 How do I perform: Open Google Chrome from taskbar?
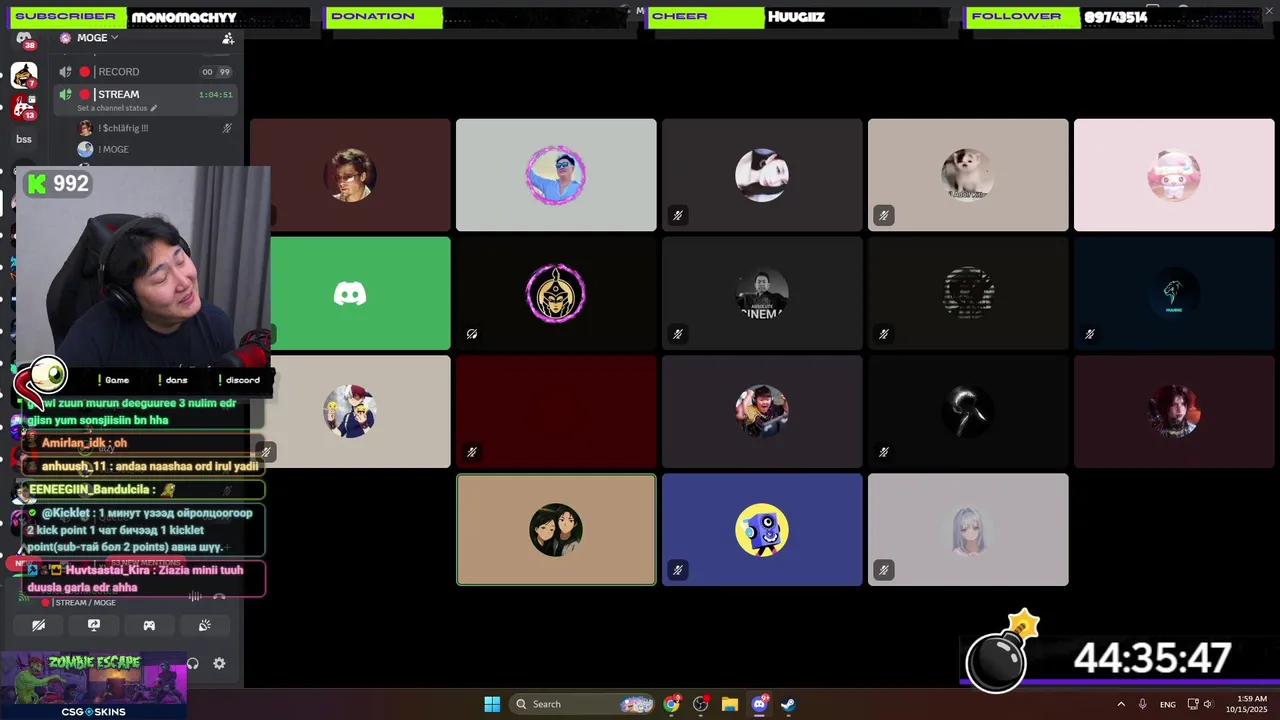[671, 704]
